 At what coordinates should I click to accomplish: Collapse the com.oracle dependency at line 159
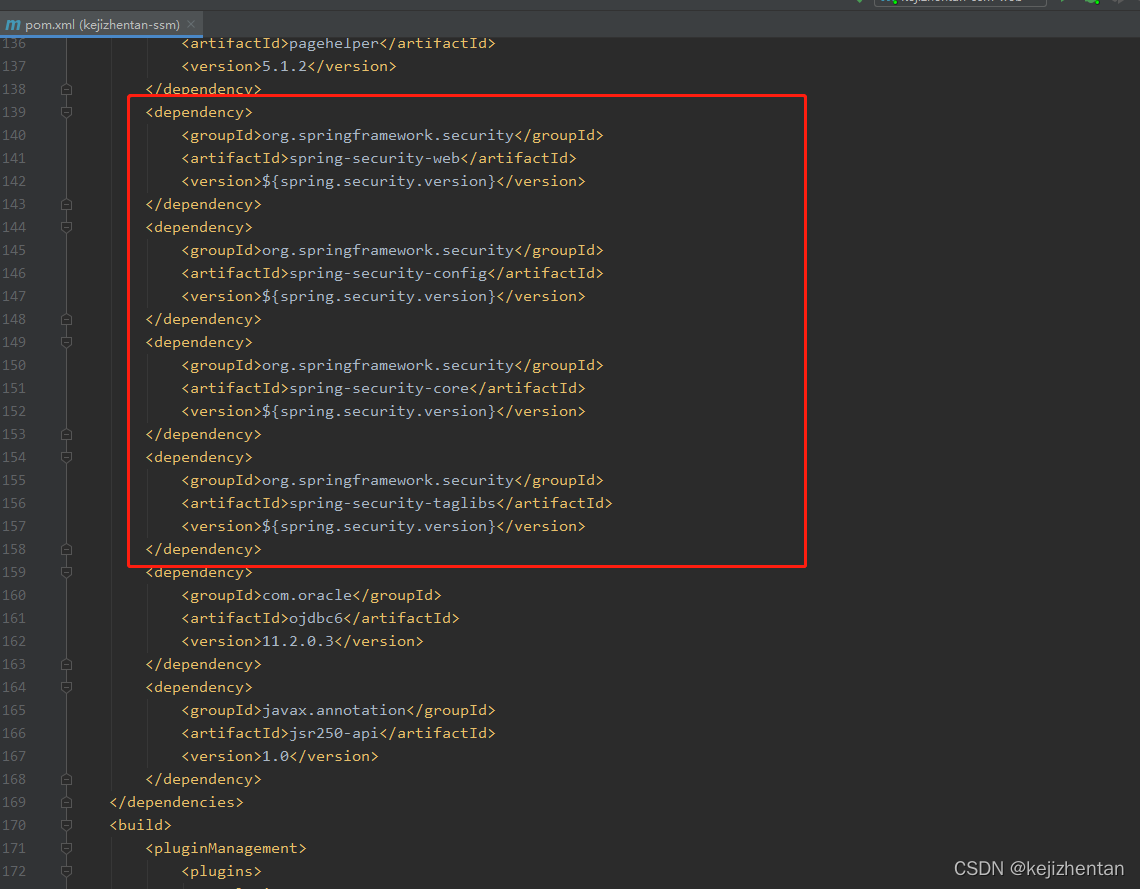click(x=66, y=572)
